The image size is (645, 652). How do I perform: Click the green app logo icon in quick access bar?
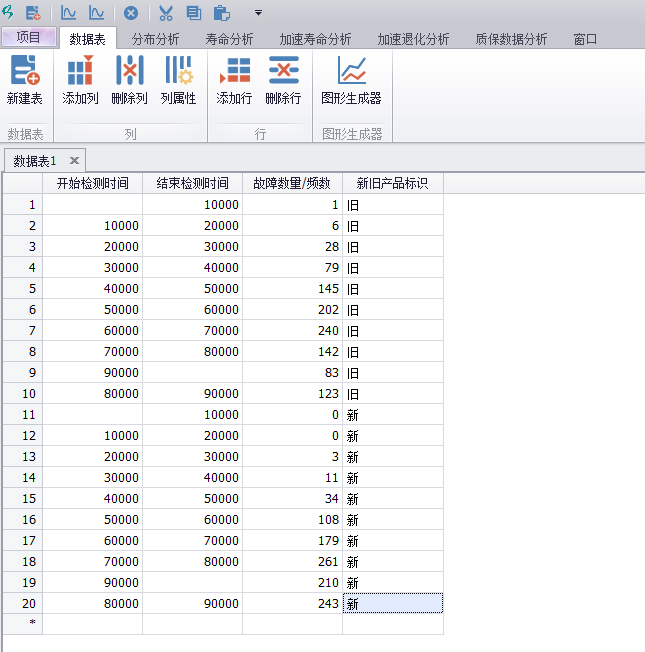coord(8,12)
